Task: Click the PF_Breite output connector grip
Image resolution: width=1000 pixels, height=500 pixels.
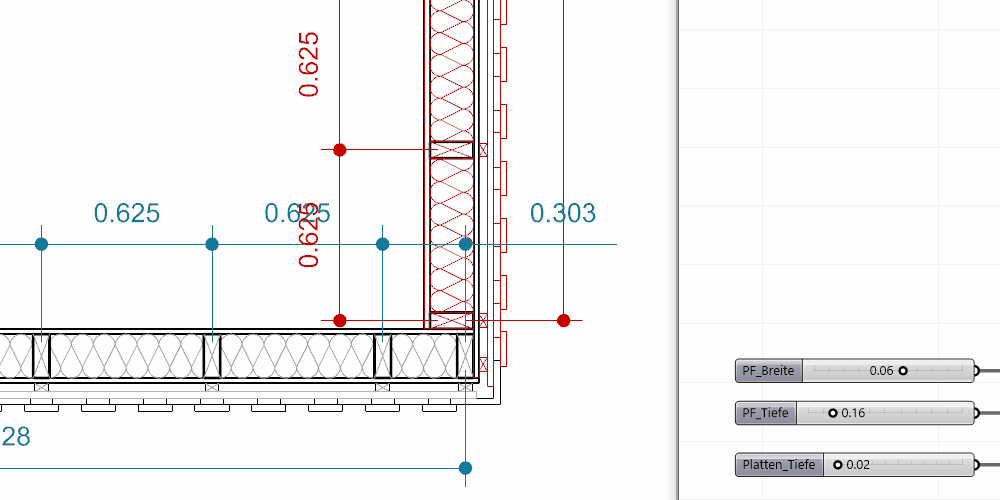Action: coord(976,371)
